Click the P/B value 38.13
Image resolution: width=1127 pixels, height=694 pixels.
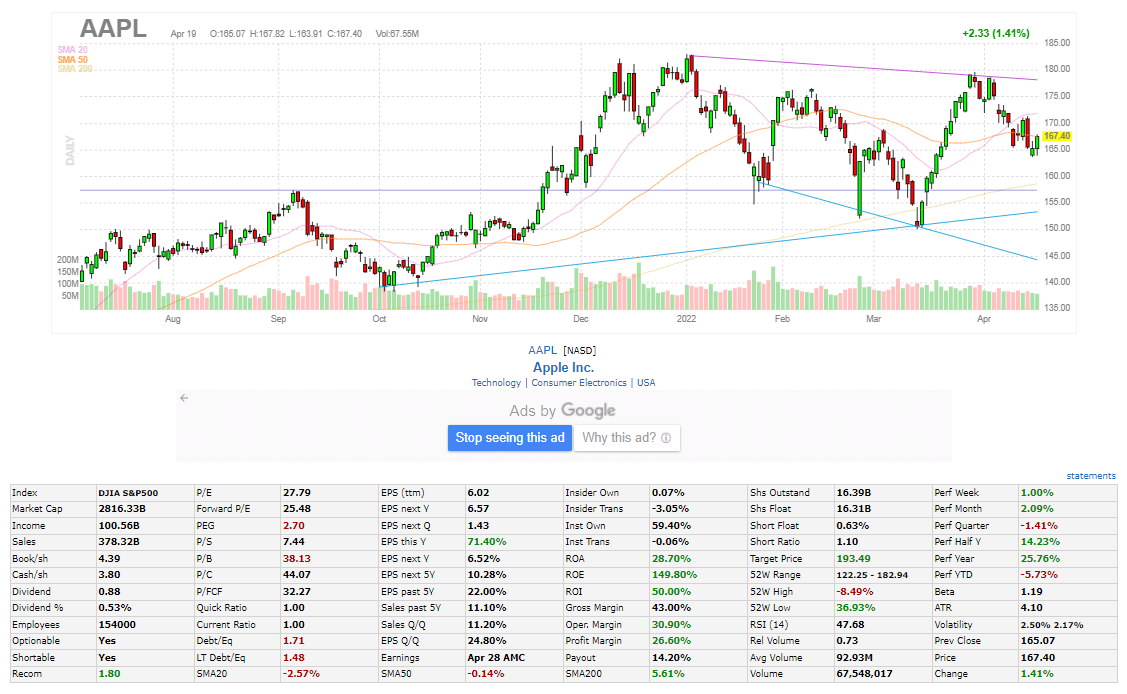[297, 559]
